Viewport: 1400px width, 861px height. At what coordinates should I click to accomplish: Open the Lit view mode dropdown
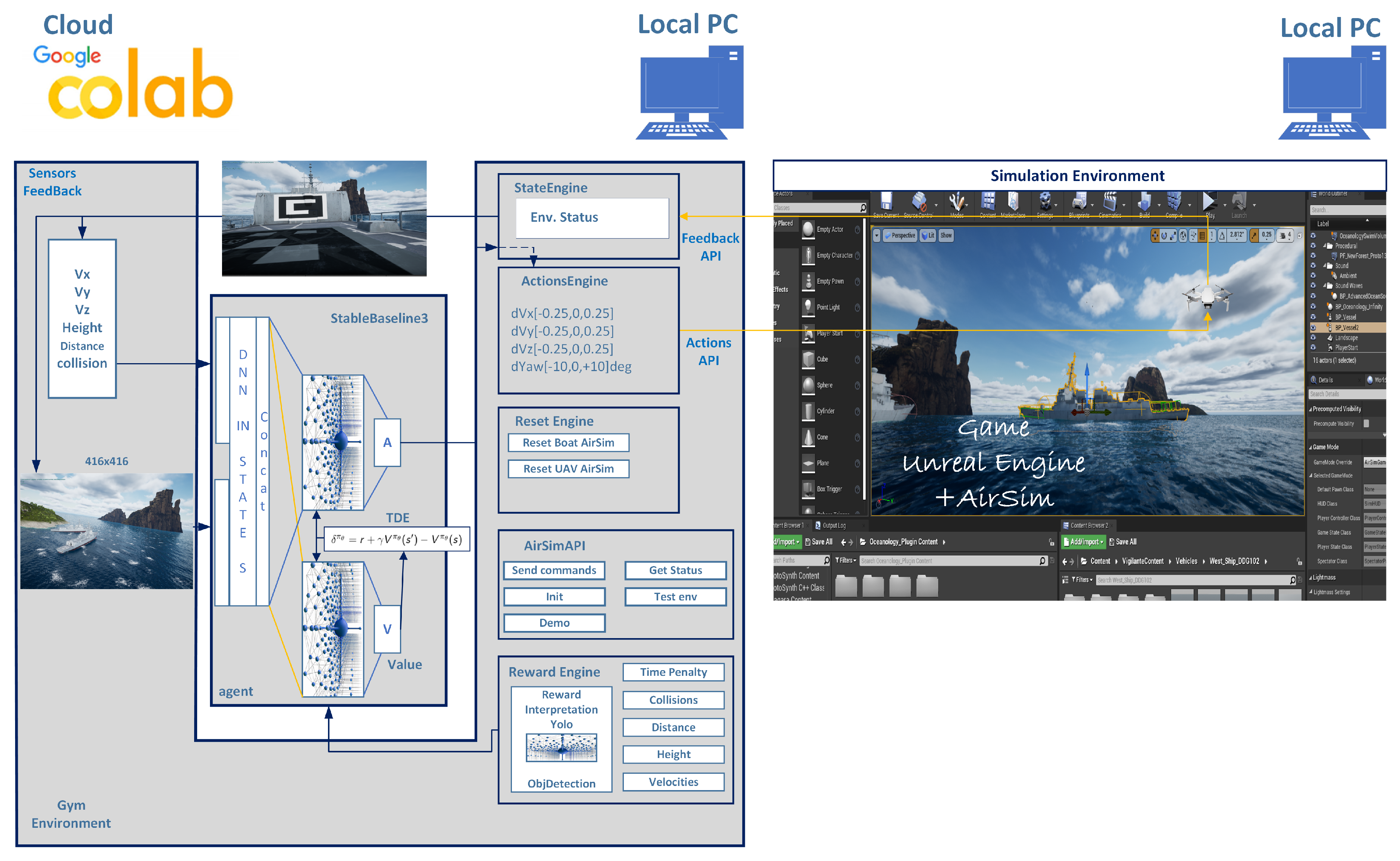(x=928, y=235)
